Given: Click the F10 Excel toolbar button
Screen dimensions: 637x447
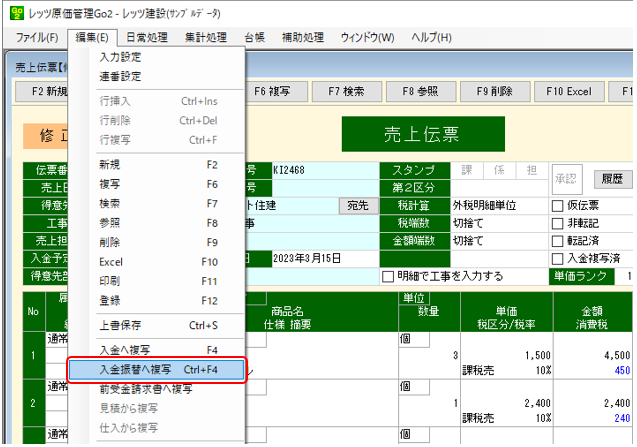Looking at the screenshot, I should tap(569, 91).
